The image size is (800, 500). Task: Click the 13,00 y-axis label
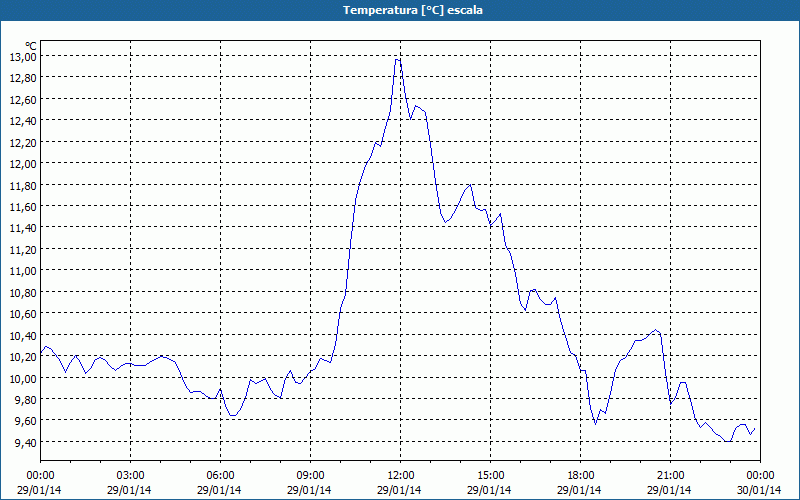[22, 57]
